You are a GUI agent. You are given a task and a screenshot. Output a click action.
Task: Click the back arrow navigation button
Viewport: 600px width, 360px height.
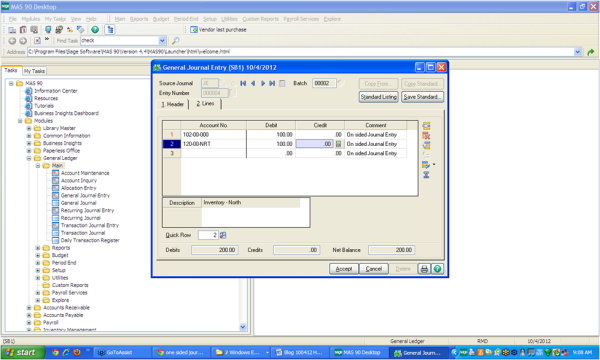pyautogui.click(x=12, y=41)
